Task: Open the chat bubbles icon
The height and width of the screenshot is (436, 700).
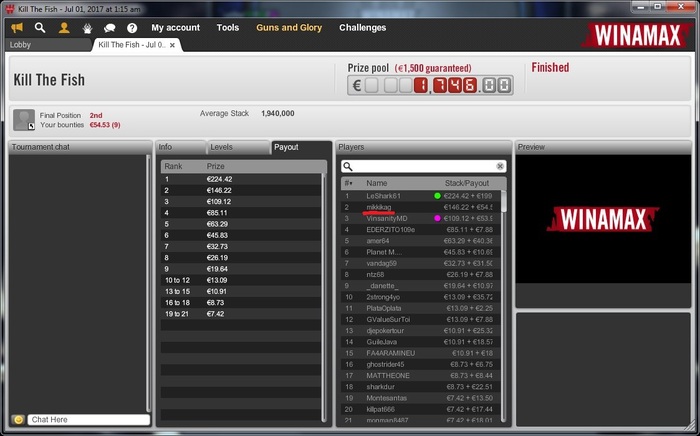Action: click(x=109, y=28)
